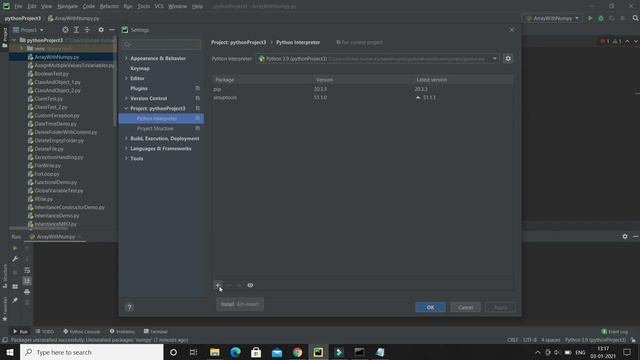Click the Expand All icon in Project panel
Image resolution: width=640 pixels, height=360 pixels.
pyautogui.click(x=76, y=30)
